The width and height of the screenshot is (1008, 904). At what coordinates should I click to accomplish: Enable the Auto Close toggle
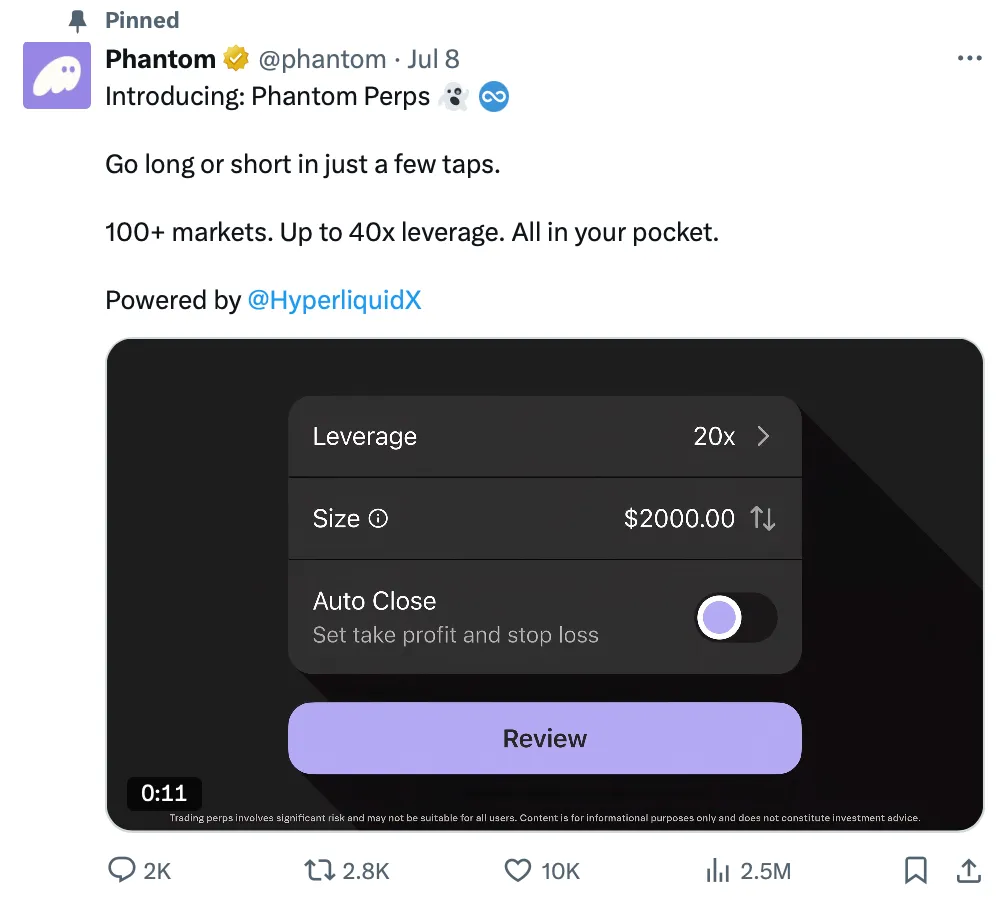click(x=736, y=617)
